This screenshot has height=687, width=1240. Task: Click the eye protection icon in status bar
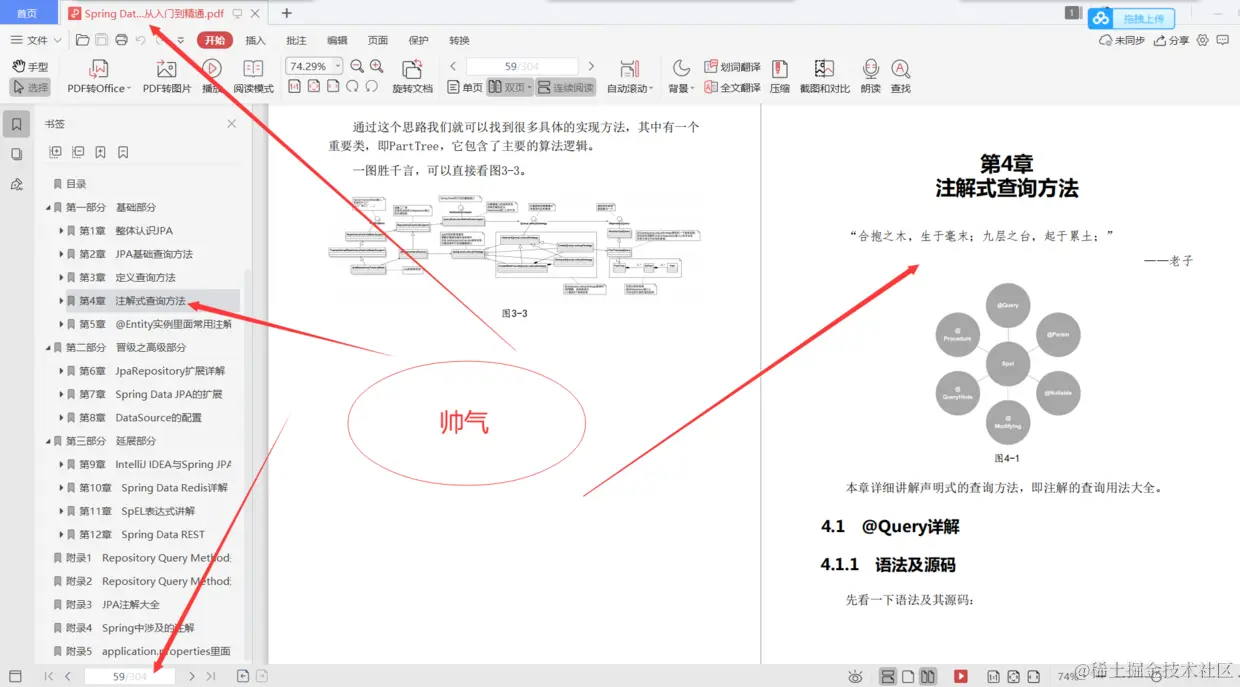pyautogui.click(x=855, y=676)
